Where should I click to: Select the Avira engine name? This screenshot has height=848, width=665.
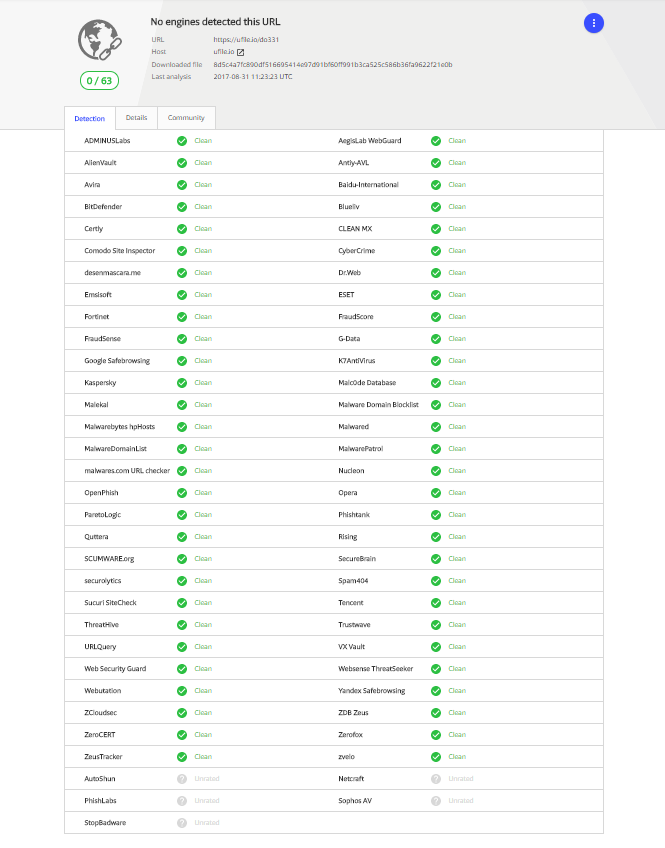[92, 185]
